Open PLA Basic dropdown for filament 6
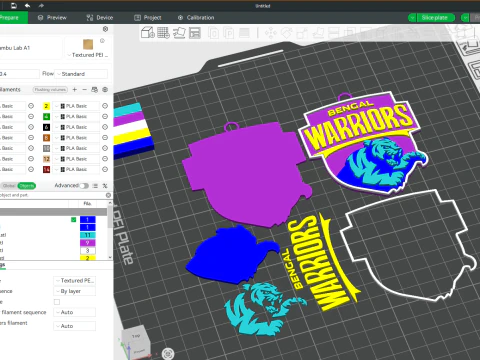 pyautogui.click(x=76, y=127)
